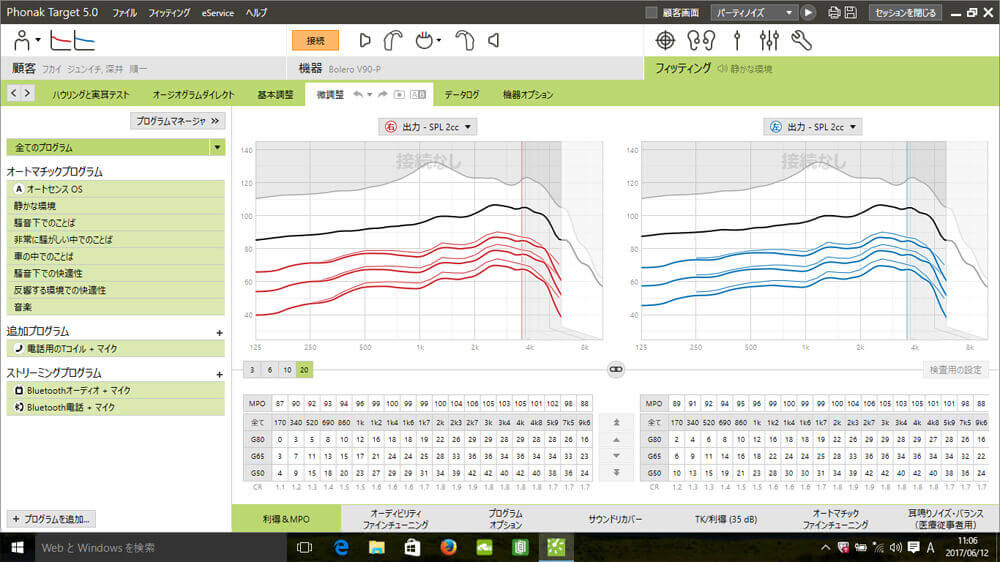This screenshot has width=1000, height=562.
Task: Open the audiogram curves icon
Action: pos(72,41)
